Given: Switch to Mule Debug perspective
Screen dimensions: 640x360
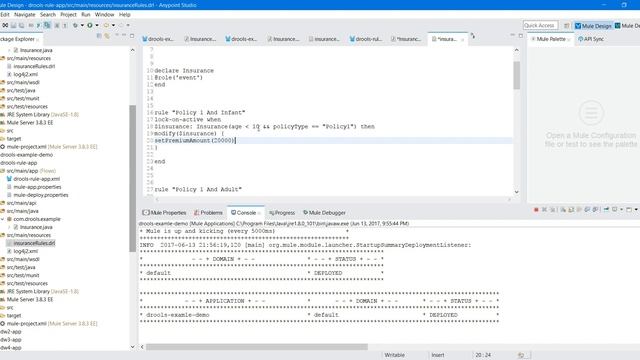Looking at the screenshot, I should tap(627, 26).
